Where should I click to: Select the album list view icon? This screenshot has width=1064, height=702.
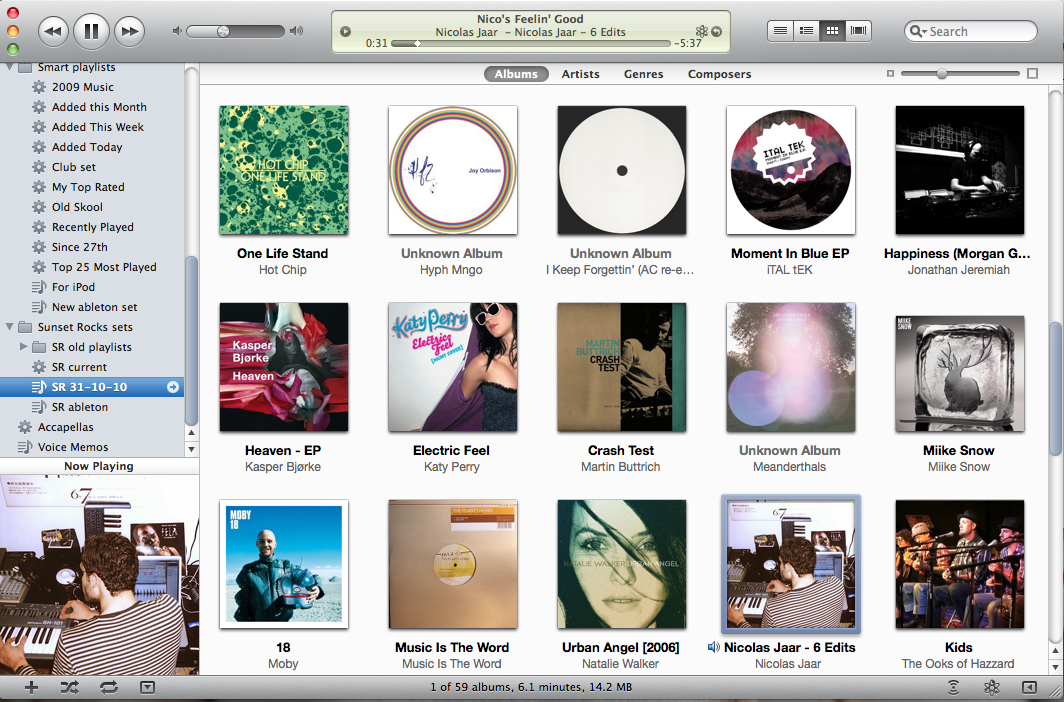tap(806, 31)
